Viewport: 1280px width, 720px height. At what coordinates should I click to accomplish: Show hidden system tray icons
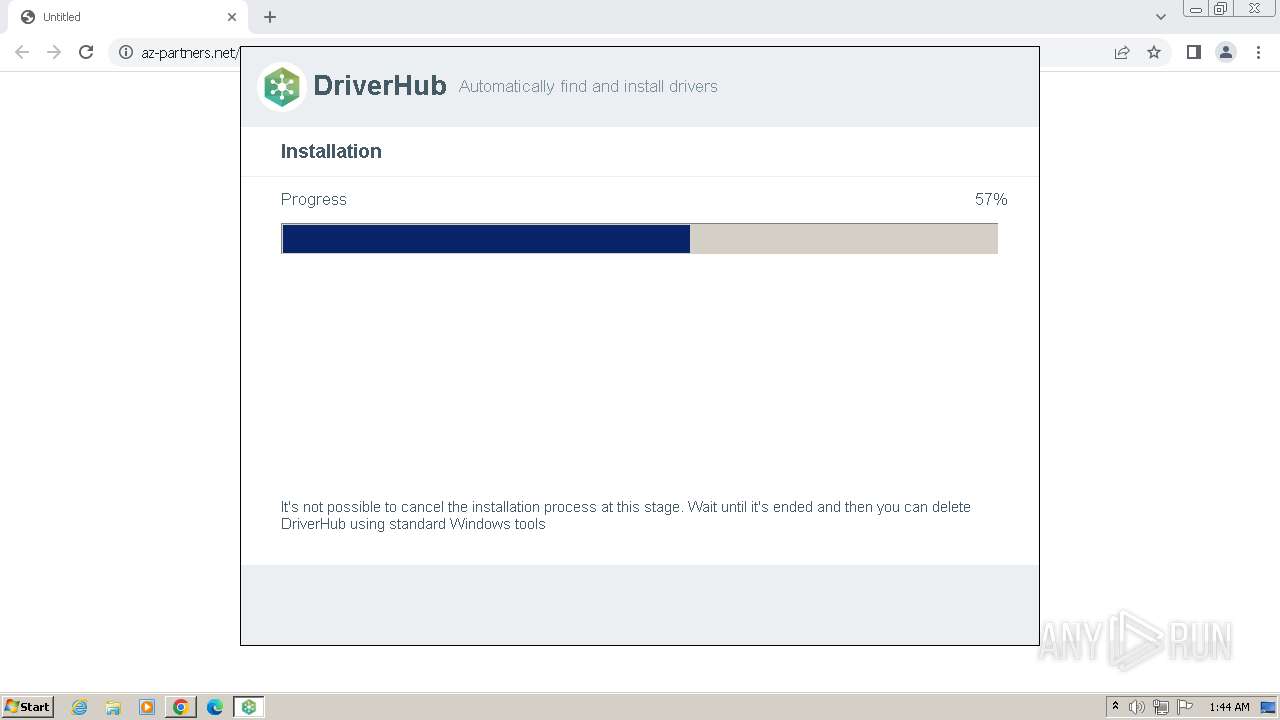(x=1116, y=707)
